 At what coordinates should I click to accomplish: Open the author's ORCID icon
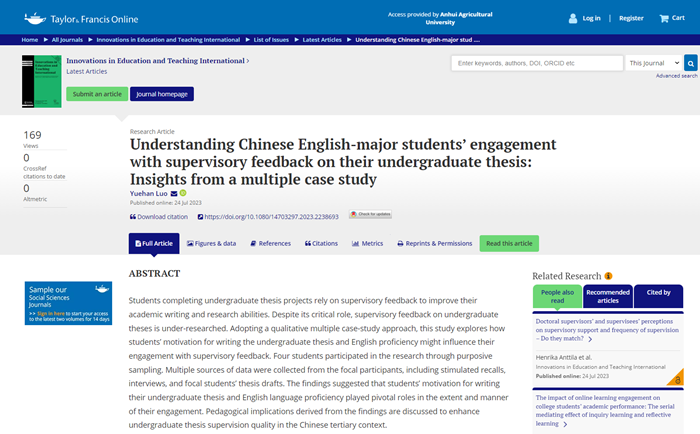(x=183, y=193)
